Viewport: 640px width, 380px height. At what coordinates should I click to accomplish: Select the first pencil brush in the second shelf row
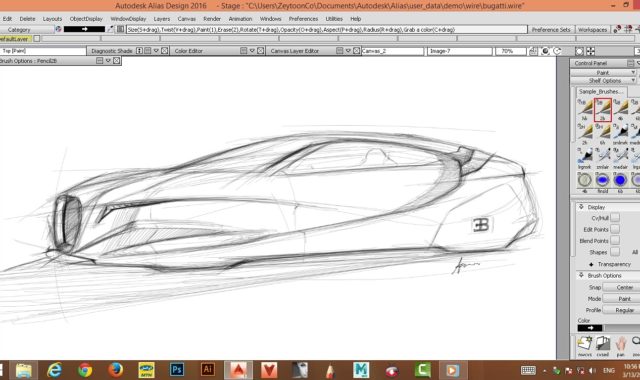pyautogui.click(x=585, y=134)
